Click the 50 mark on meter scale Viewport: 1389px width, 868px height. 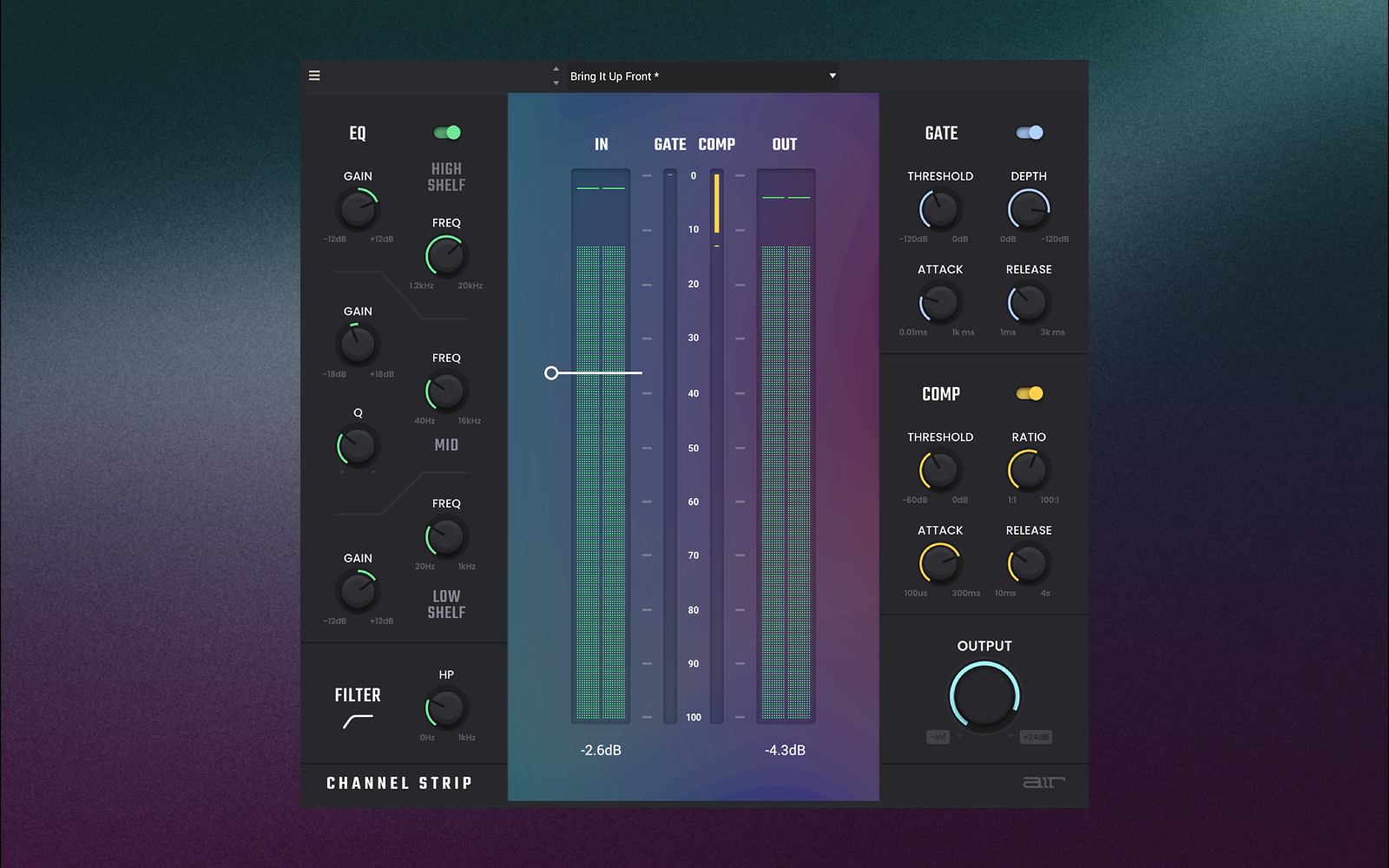694,449
